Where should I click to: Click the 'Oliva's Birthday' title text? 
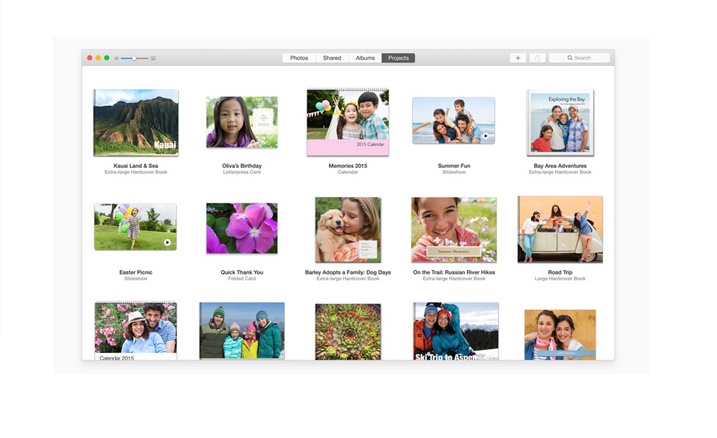pos(242,166)
